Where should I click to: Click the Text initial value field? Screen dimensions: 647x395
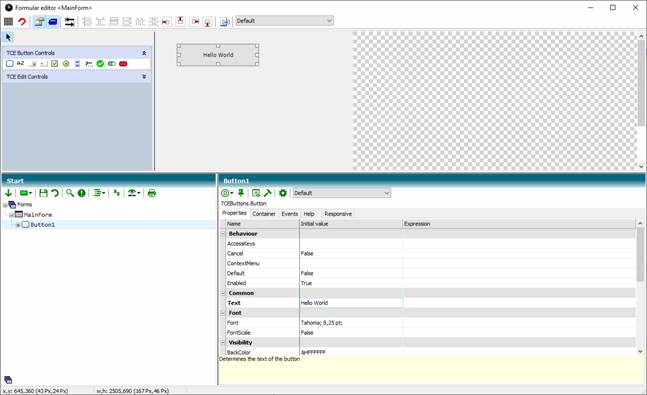click(x=351, y=303)
